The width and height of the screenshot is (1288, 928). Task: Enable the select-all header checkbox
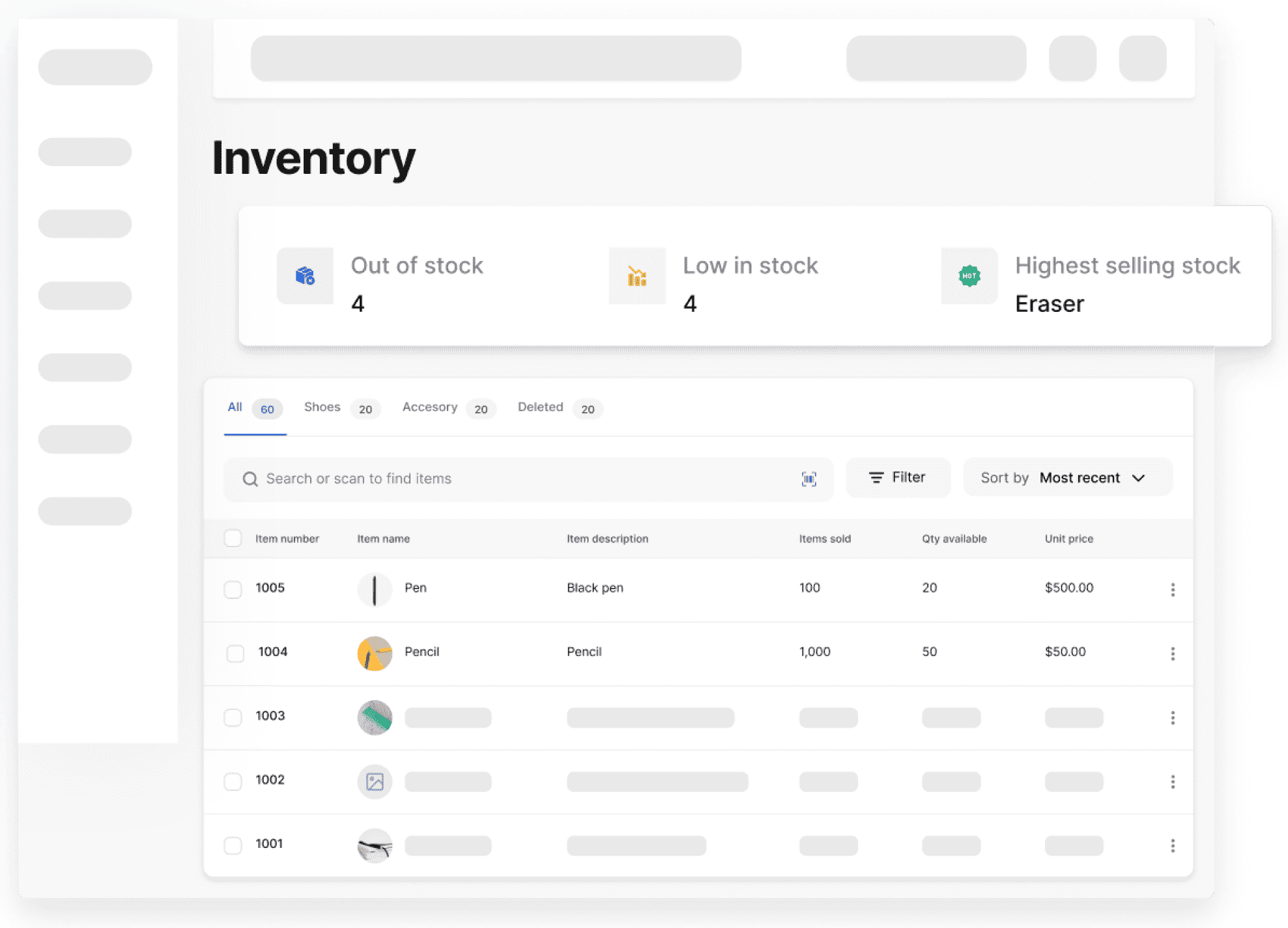[232, 538]
